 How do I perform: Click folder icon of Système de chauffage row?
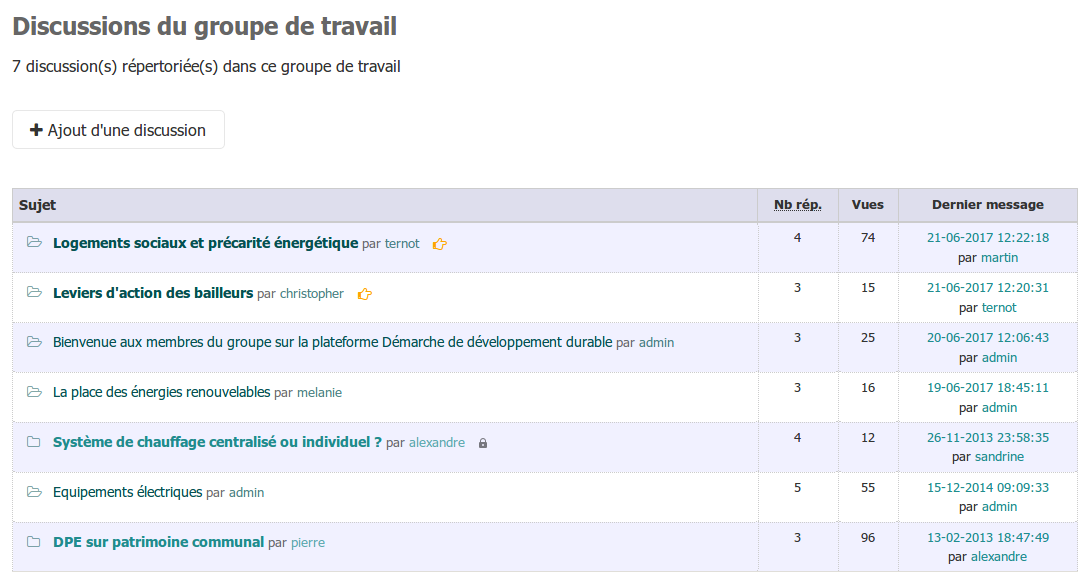tap(33, 442)
